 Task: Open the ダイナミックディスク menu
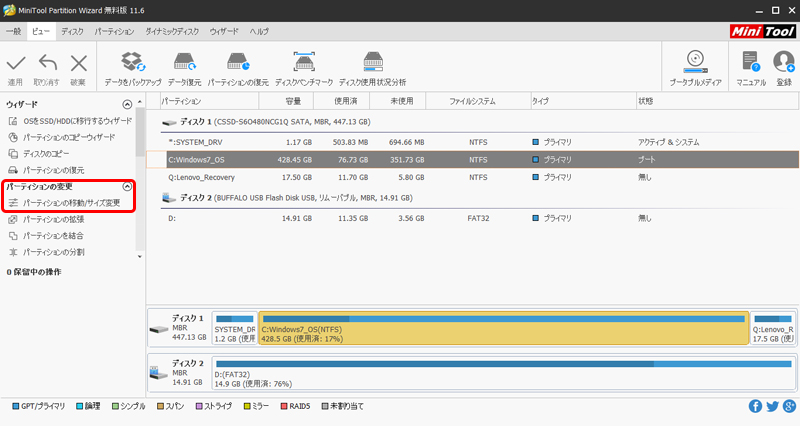coord(172,32)
